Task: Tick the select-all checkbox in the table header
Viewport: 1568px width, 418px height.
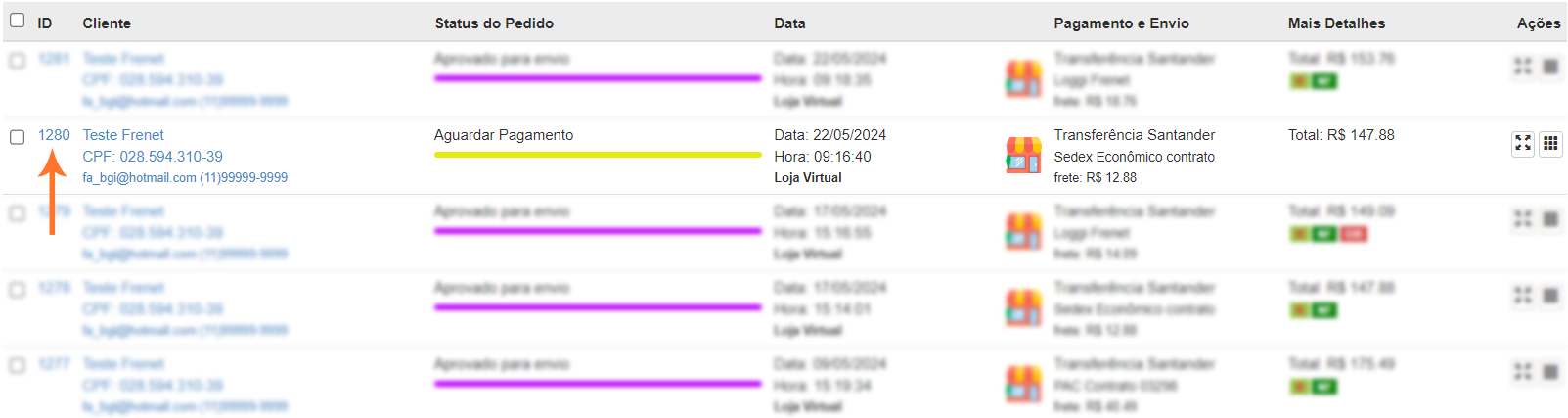Action: 17,21
